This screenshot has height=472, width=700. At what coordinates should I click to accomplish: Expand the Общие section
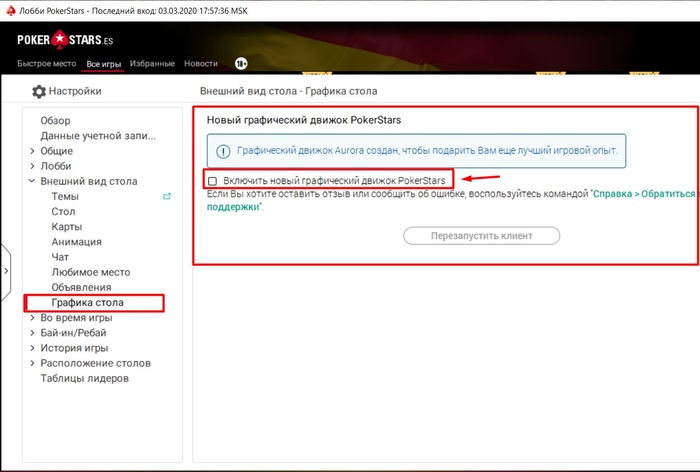[32, 151]
